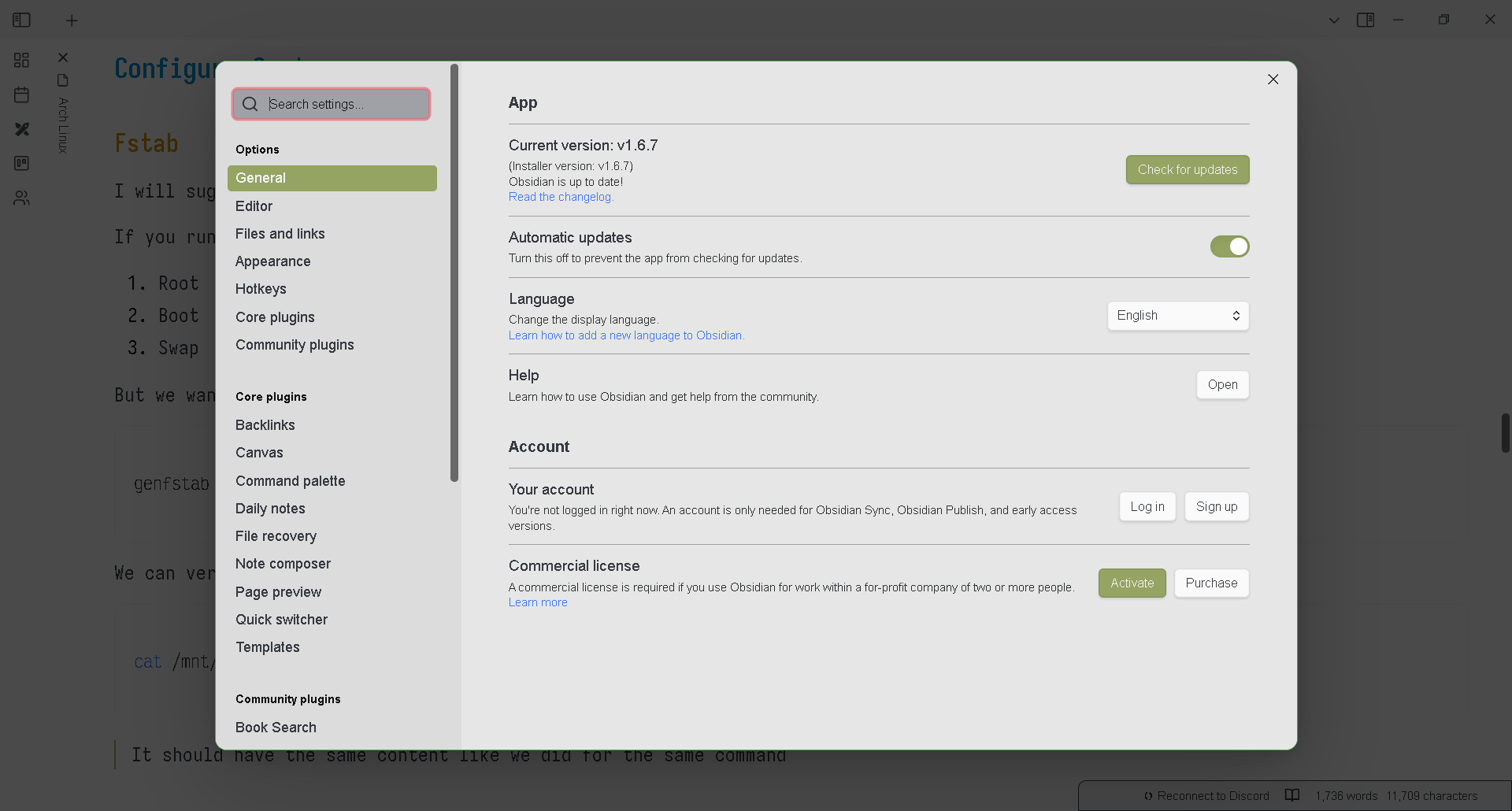Screen dimensions: 1512x811
Task: Toggle the left sidebar icon
Action: [22, 20]
